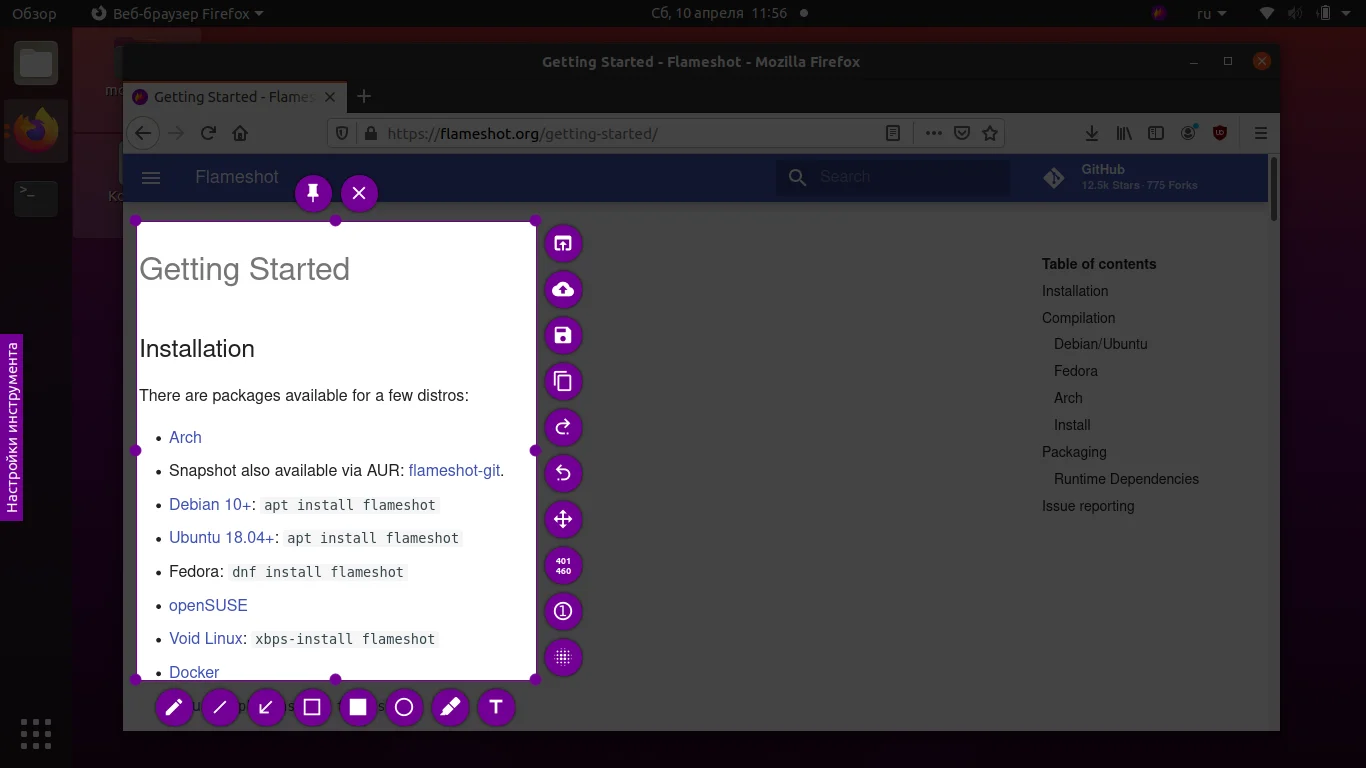Open the Настройки инструмента side panel

point(12,427)
